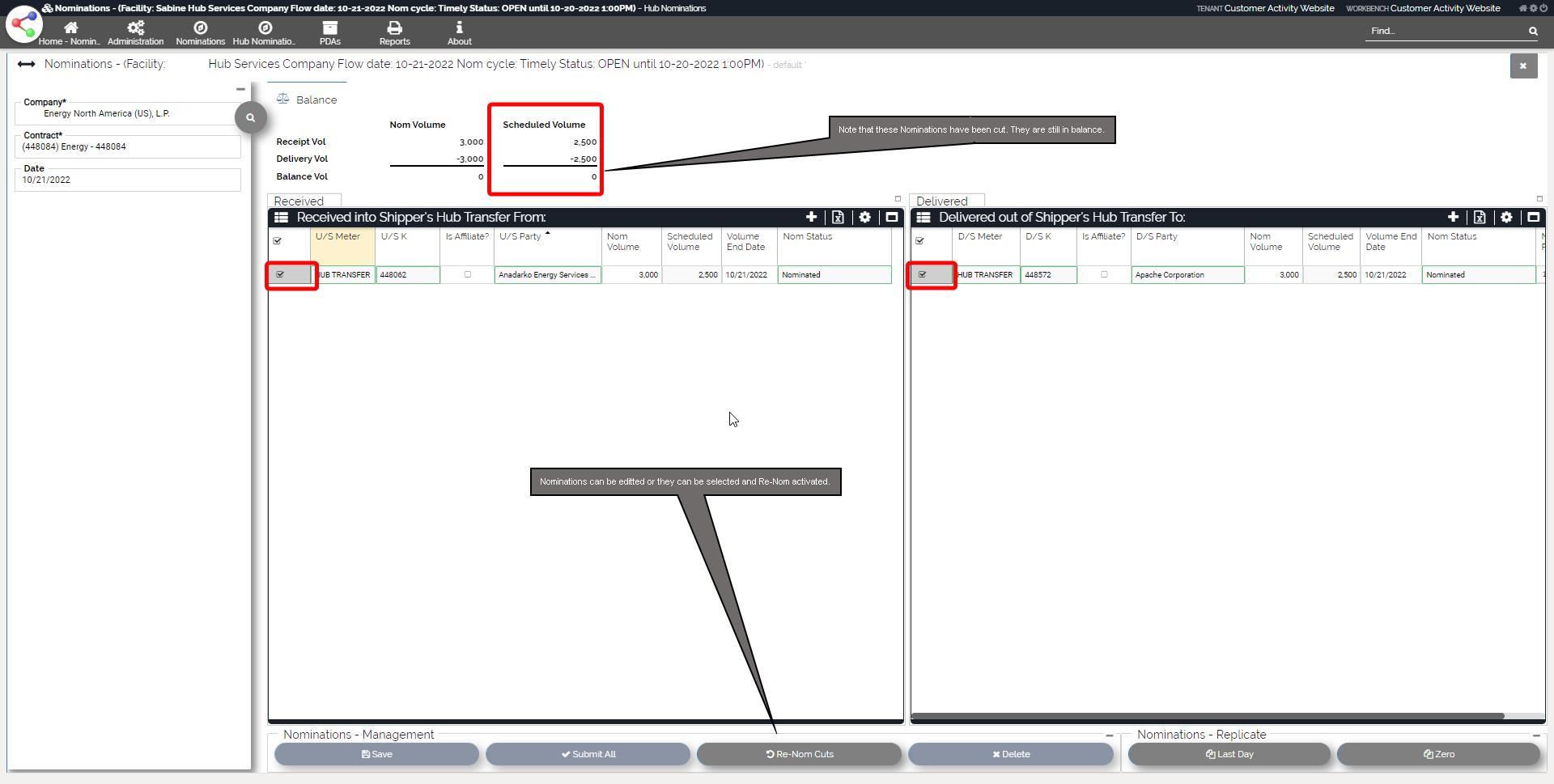1554x784 pixels.
Task: Collapse the Nominations - Management section
Action: (1109, 735)
